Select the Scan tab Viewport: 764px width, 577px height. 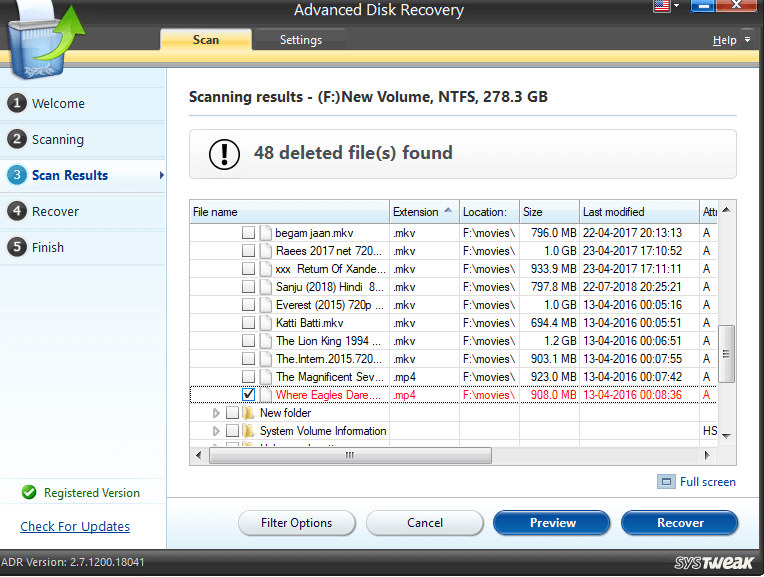tap(206, 40)
